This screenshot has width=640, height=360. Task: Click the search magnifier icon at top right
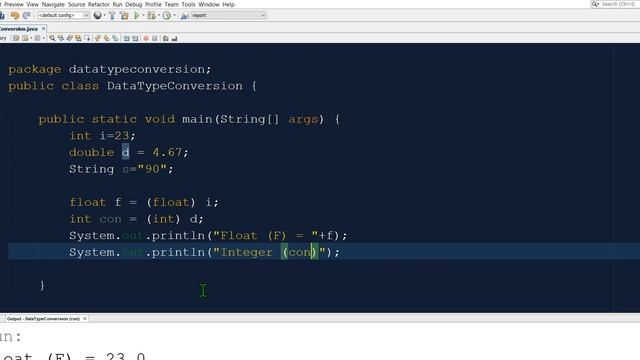point(595,4)
